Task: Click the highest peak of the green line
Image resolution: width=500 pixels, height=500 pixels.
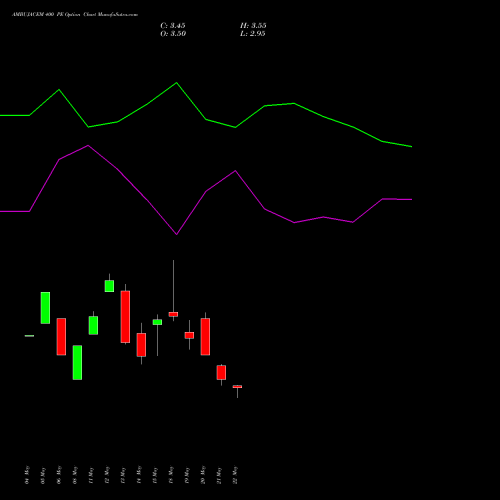Action: [x=176, y=83]
